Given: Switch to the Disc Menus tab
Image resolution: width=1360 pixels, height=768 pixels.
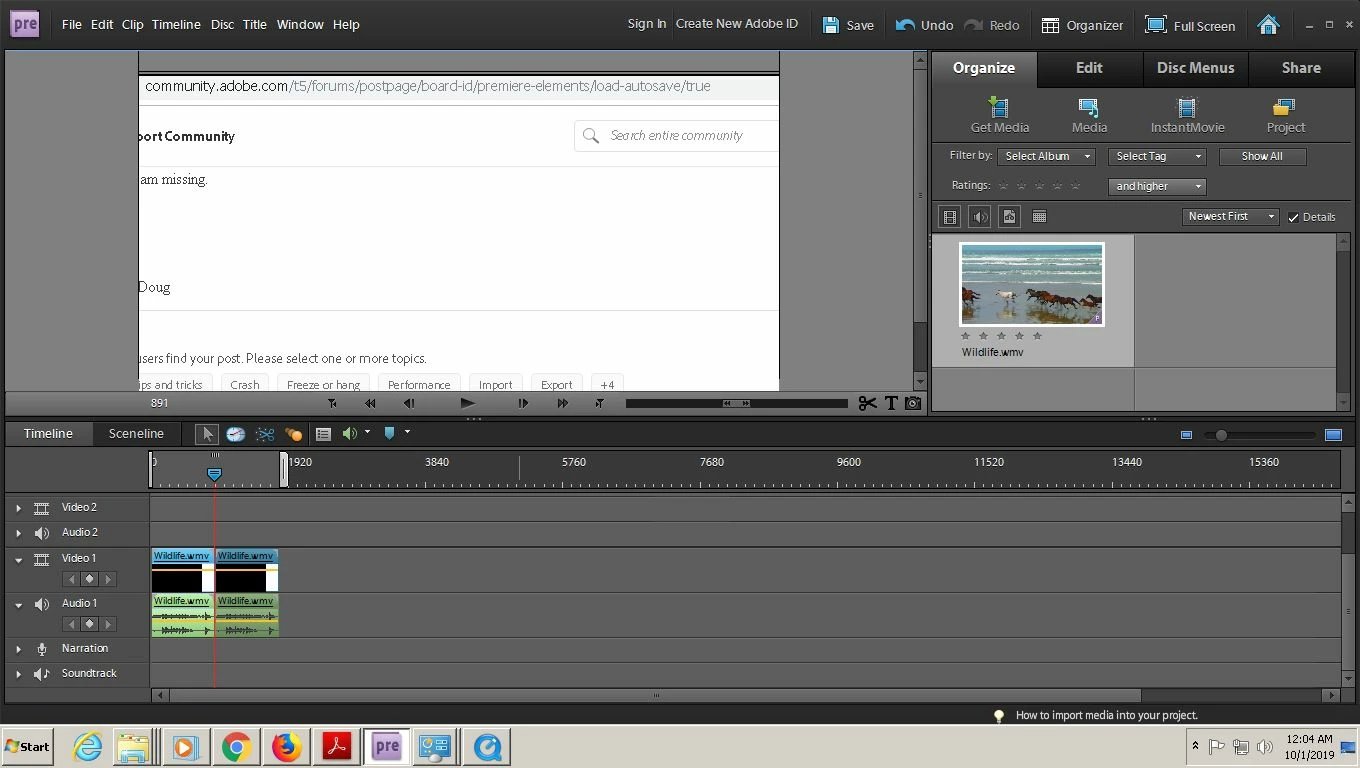Looking at the screenshot, I should pos(1195,68).
